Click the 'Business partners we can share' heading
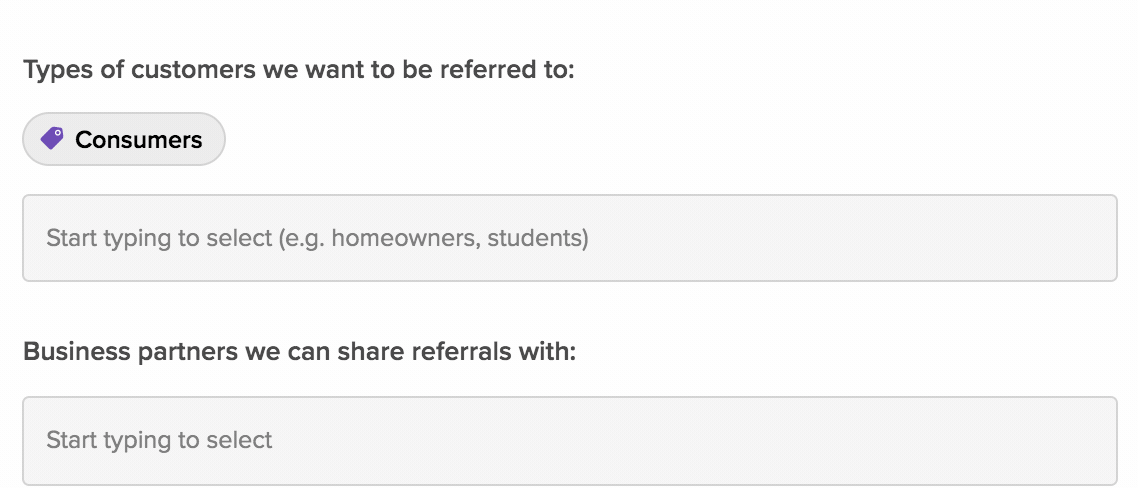1138x488 pixels. click(299, 351)
